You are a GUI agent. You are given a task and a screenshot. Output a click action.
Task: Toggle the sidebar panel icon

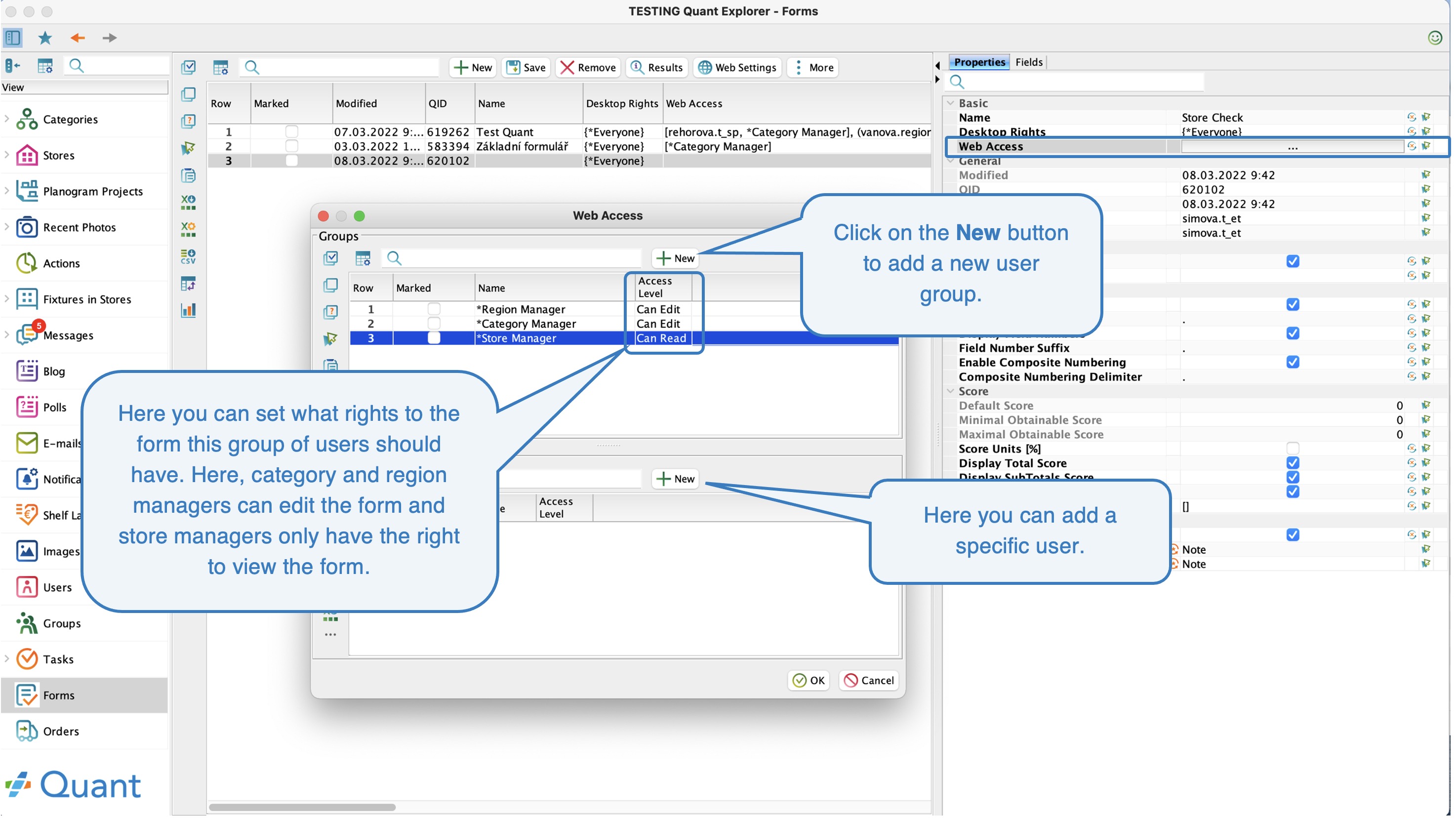click(x=12, y=38)
